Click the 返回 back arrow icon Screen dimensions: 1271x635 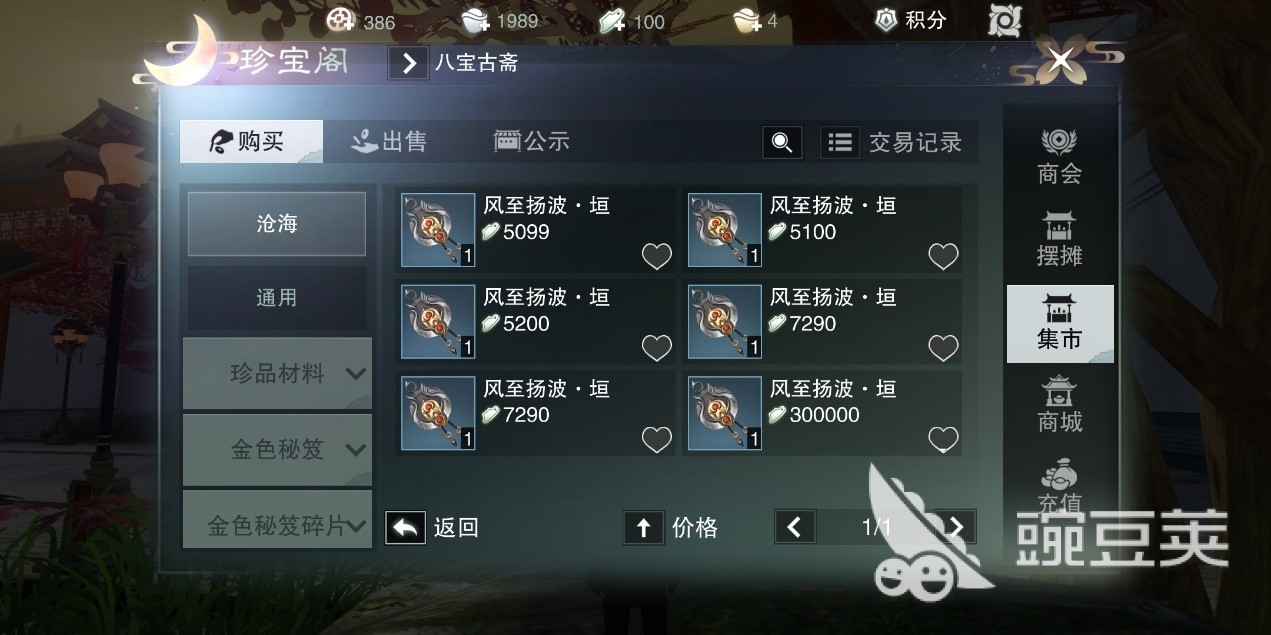pyautogui.click(x=405, y=527)
